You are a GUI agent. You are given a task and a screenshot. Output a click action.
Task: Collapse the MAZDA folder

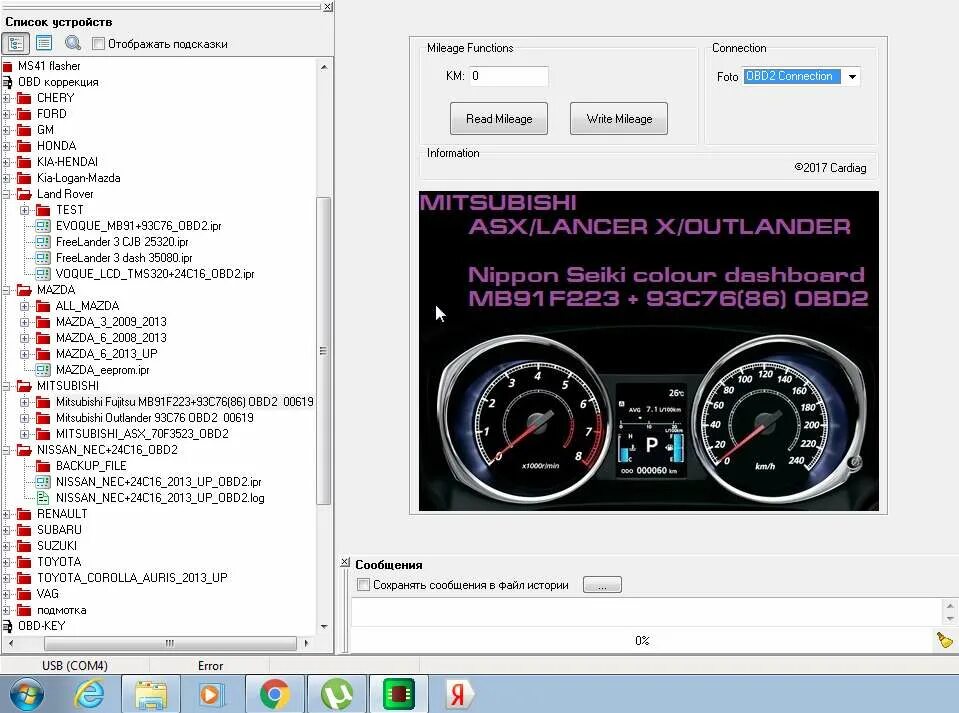6,290
